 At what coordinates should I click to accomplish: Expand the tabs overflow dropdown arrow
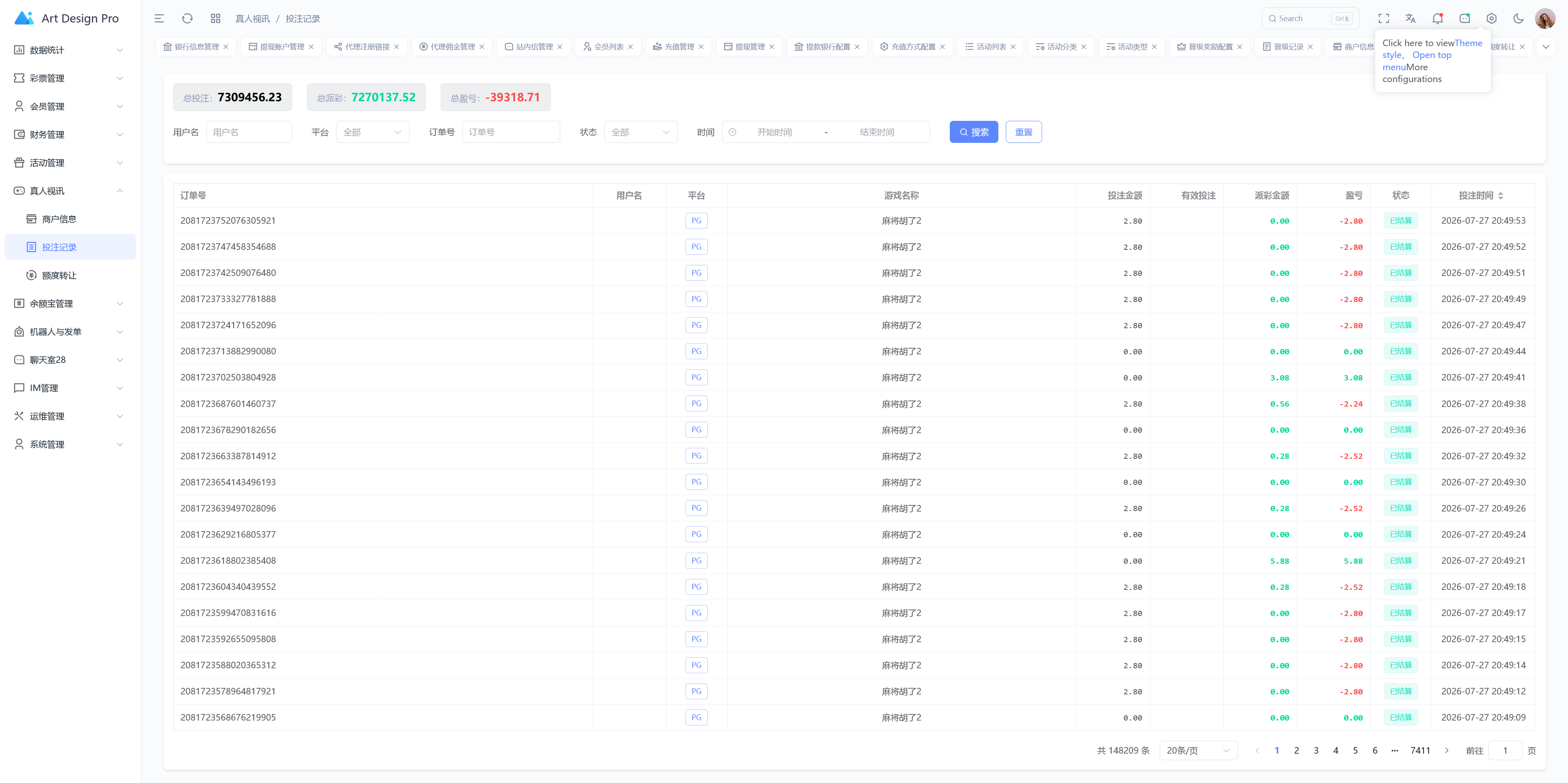(1546, 47)
